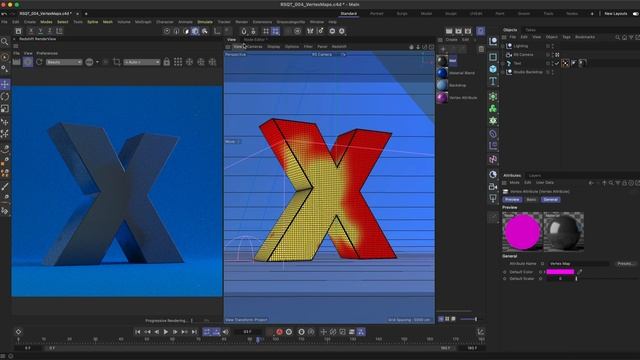This screenshot has height=360, width=640.
Task: Toggle coordinate system world/object
Action: click(60, 31)
